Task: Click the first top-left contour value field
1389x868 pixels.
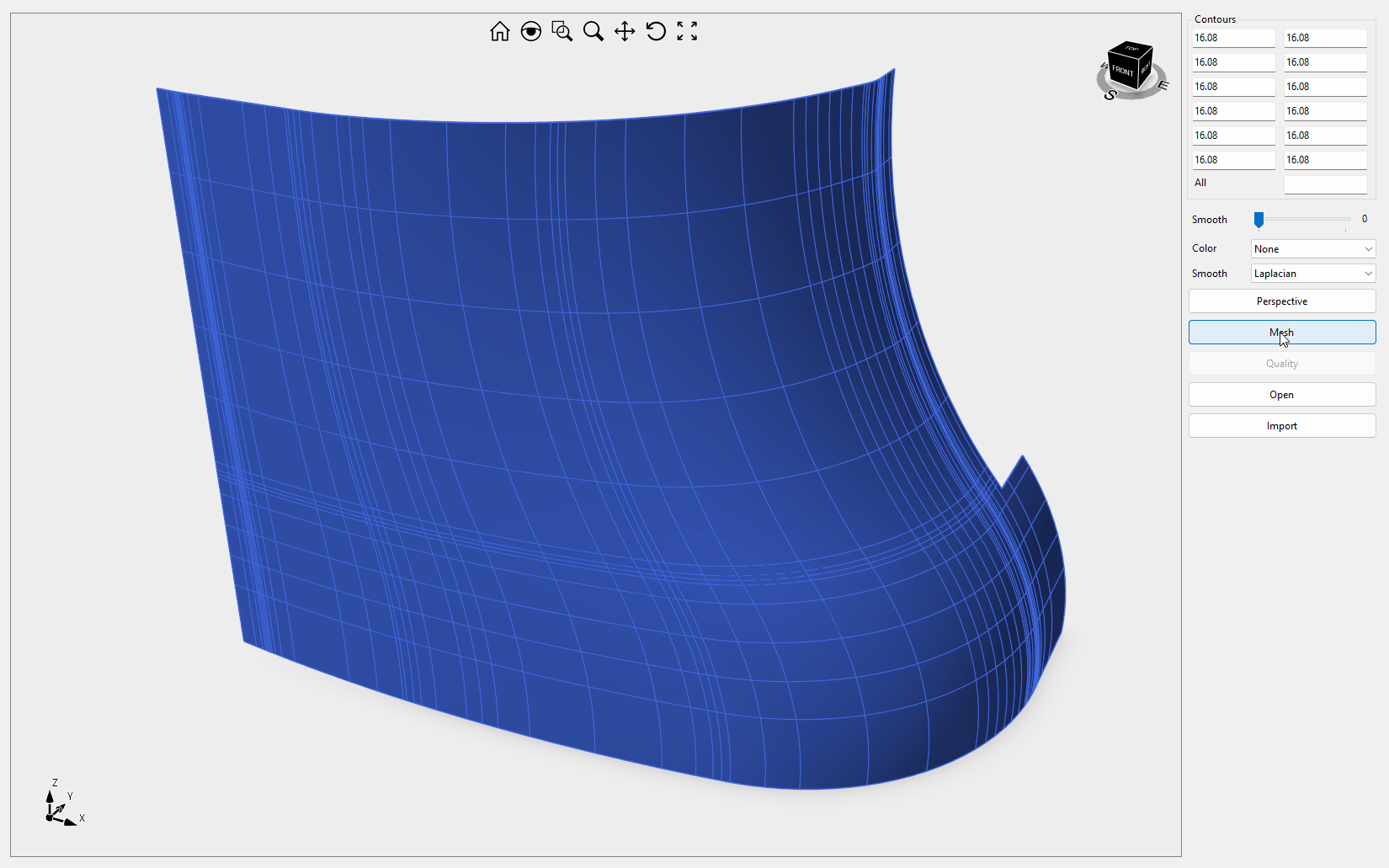Action: (1233, 38)
